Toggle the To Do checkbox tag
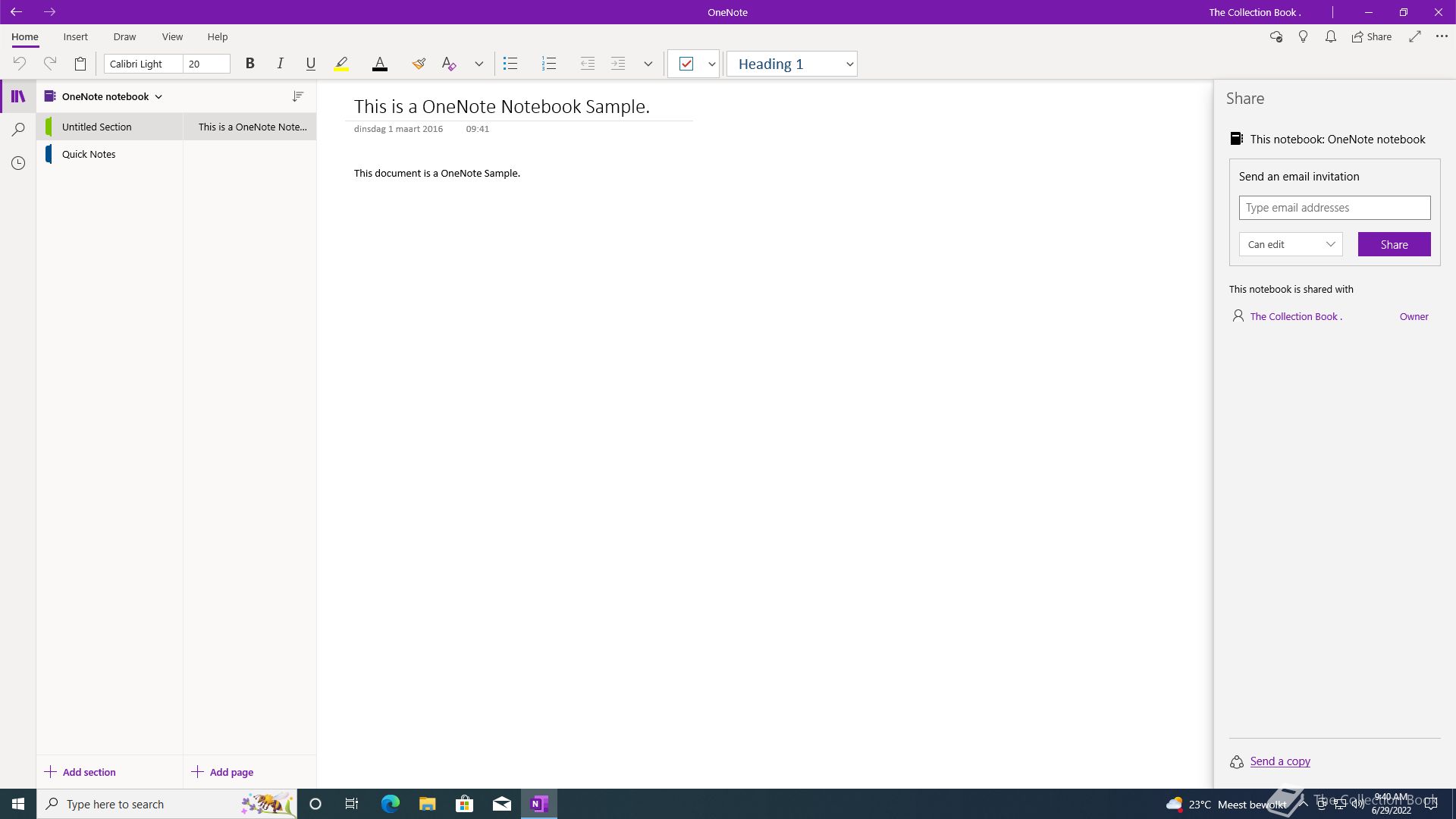The height and width of the screenshot is (819, 1456). 686,64
